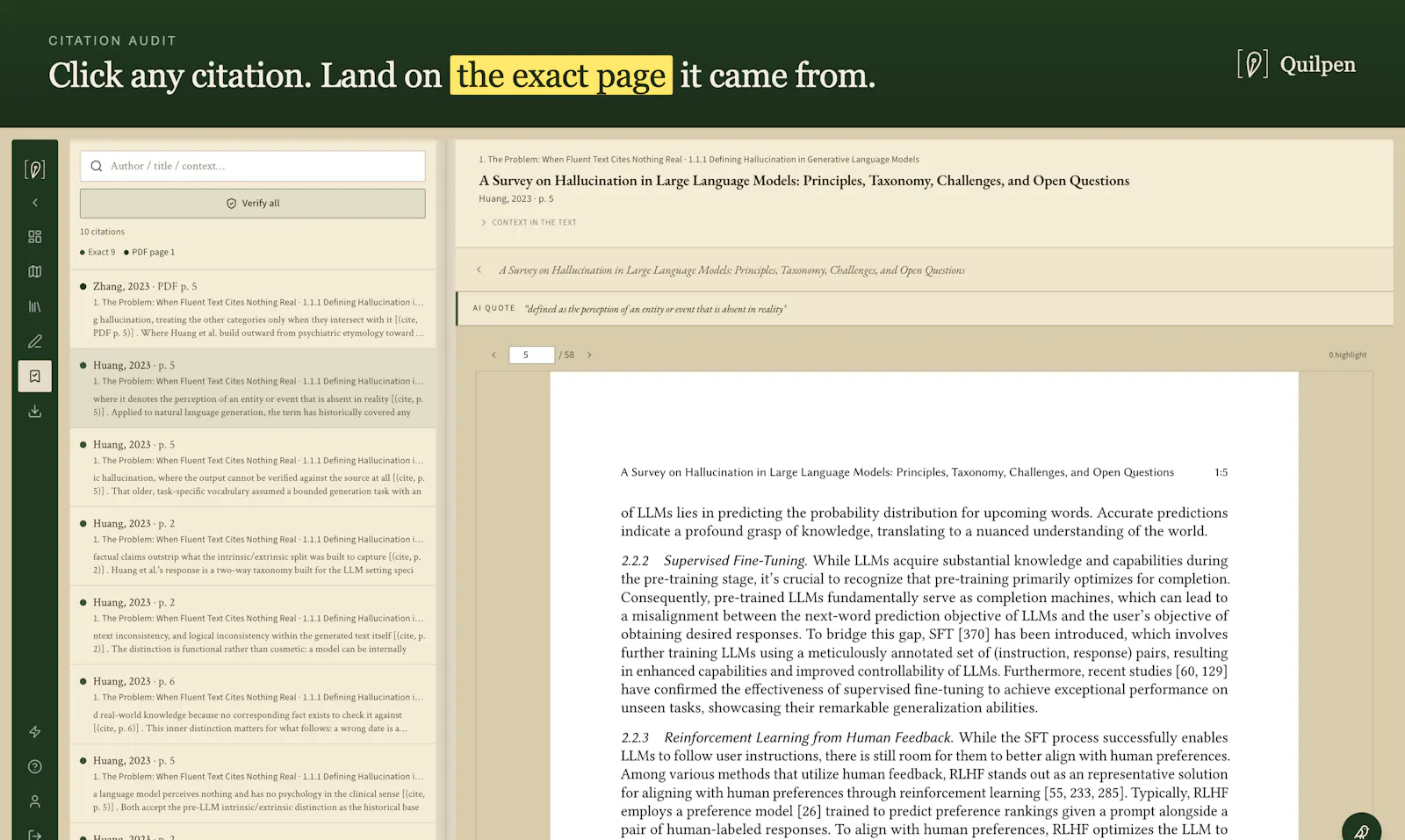This screenshot has height=840, width=1405.
Task: Click Huang, 2023 · p. 5 under title
Action: tap(516, 198)
